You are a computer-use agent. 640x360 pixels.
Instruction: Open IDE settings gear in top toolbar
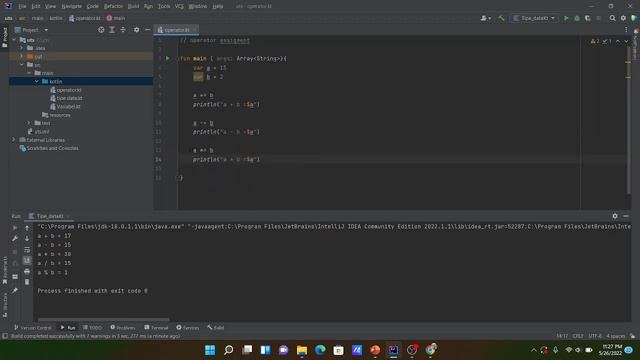tap(623, 18)
